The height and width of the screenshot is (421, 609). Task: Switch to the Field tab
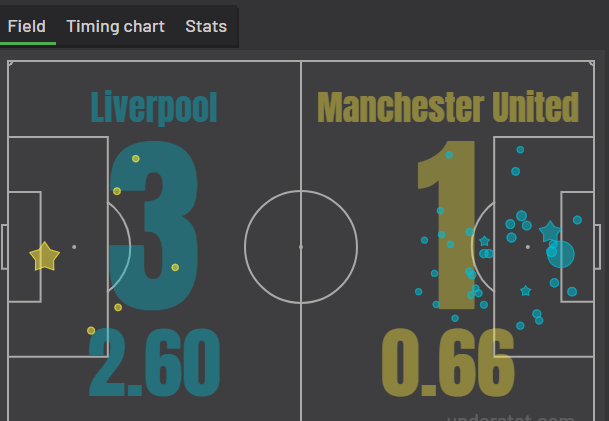tap(27, 26)
